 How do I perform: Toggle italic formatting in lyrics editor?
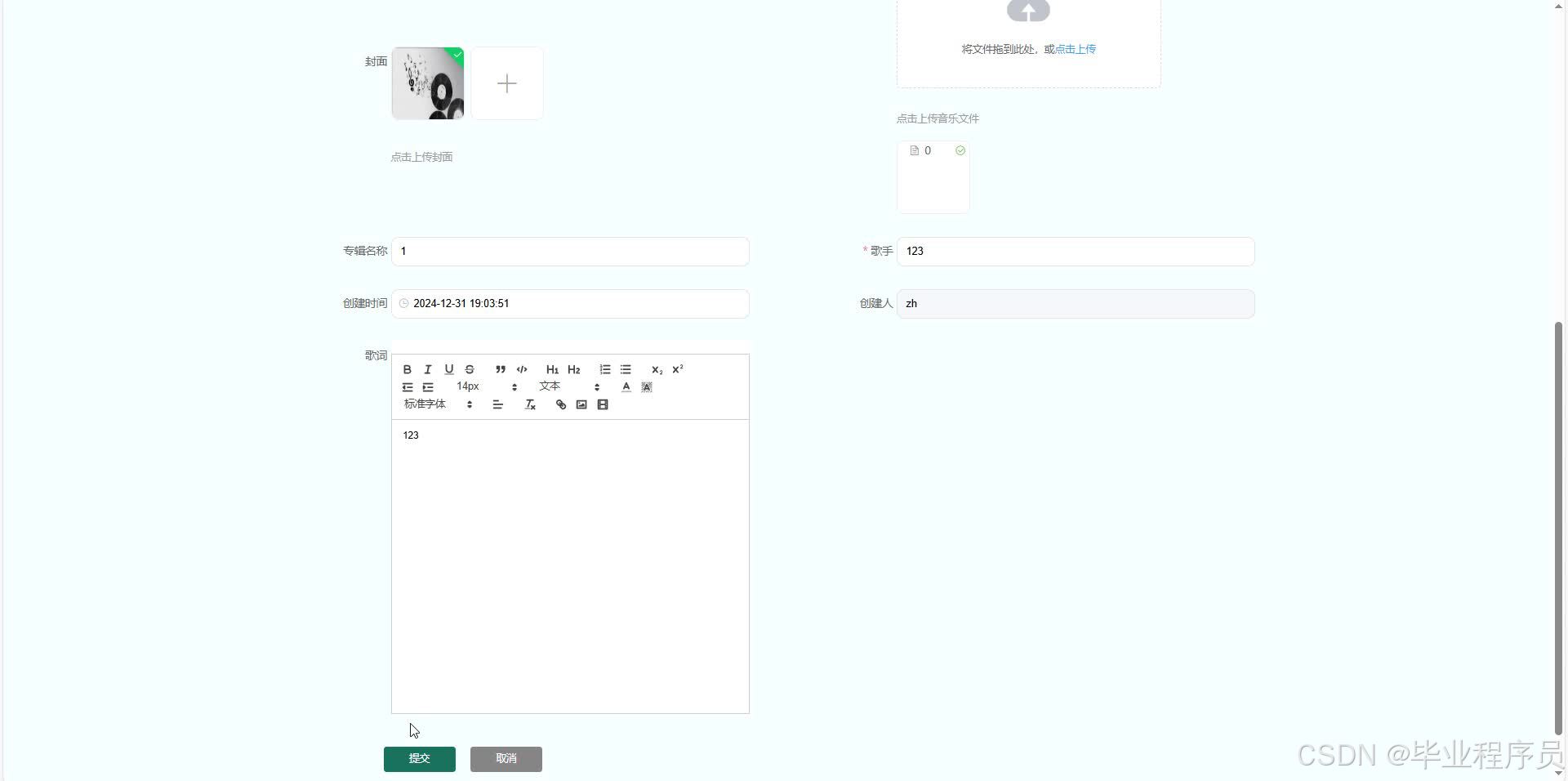coord(428,369)
